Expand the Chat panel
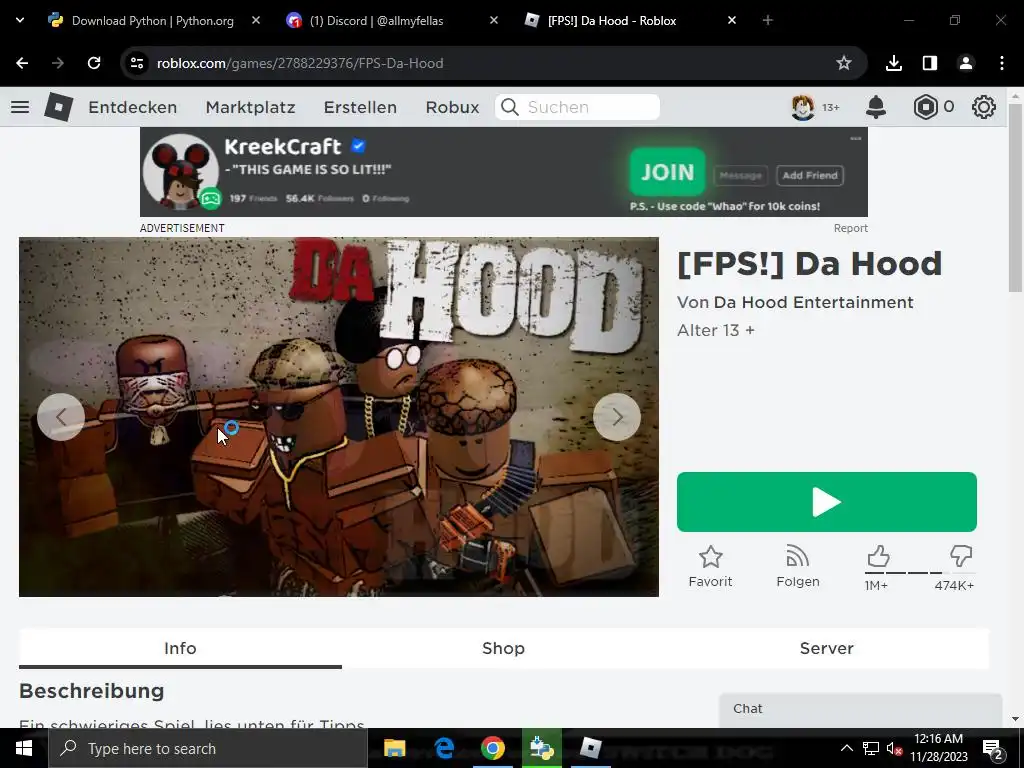Viewport: 1024px width, 768px height. tap(860, 709)
